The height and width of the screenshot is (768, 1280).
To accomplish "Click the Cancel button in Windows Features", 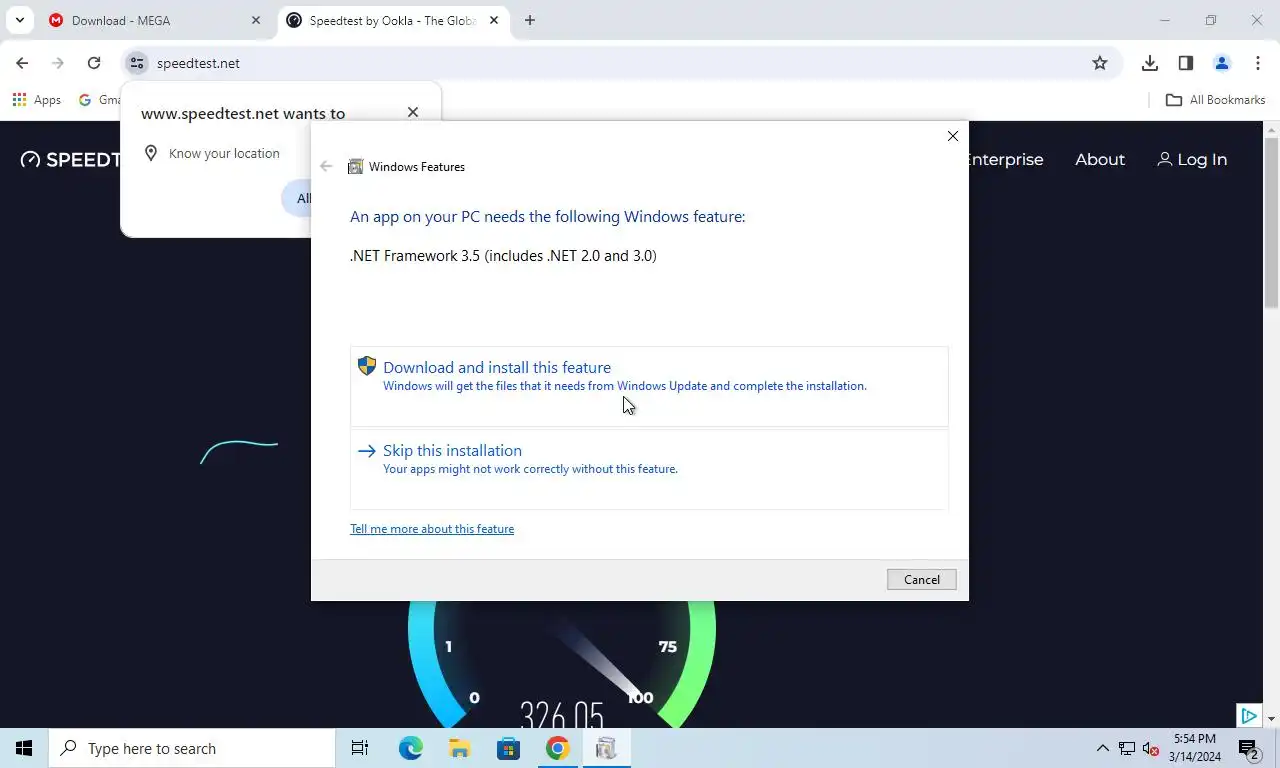I will [921, 580].
